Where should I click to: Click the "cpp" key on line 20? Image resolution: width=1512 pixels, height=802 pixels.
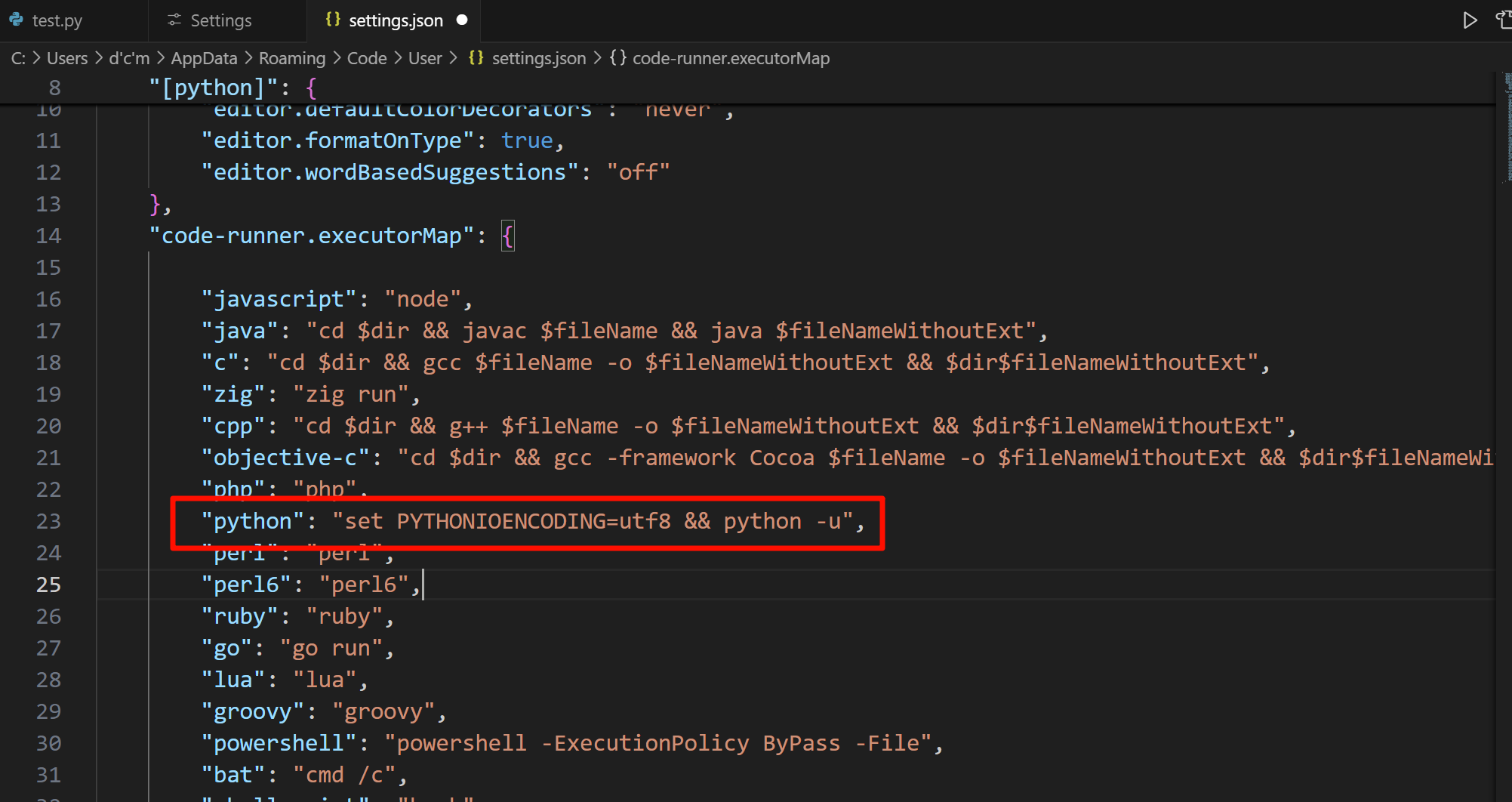click(232, 426)
